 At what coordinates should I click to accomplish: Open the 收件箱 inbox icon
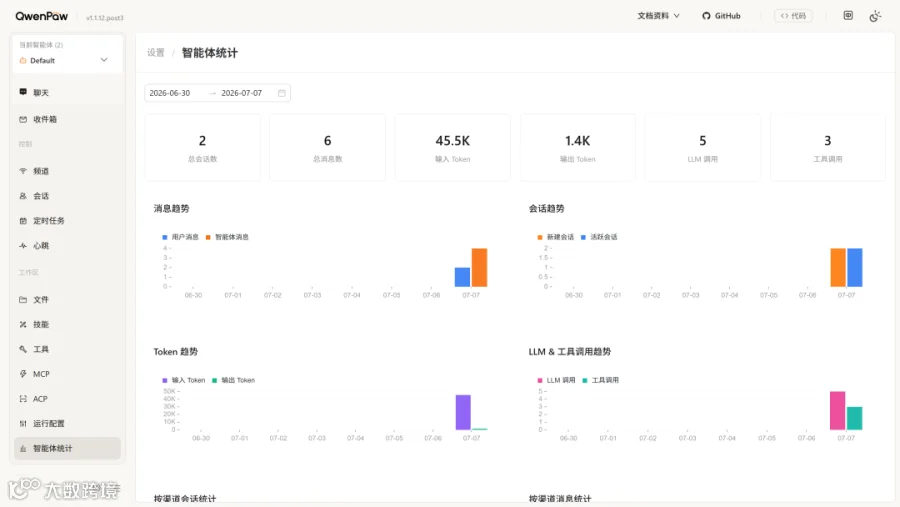[x=23, y=119]
